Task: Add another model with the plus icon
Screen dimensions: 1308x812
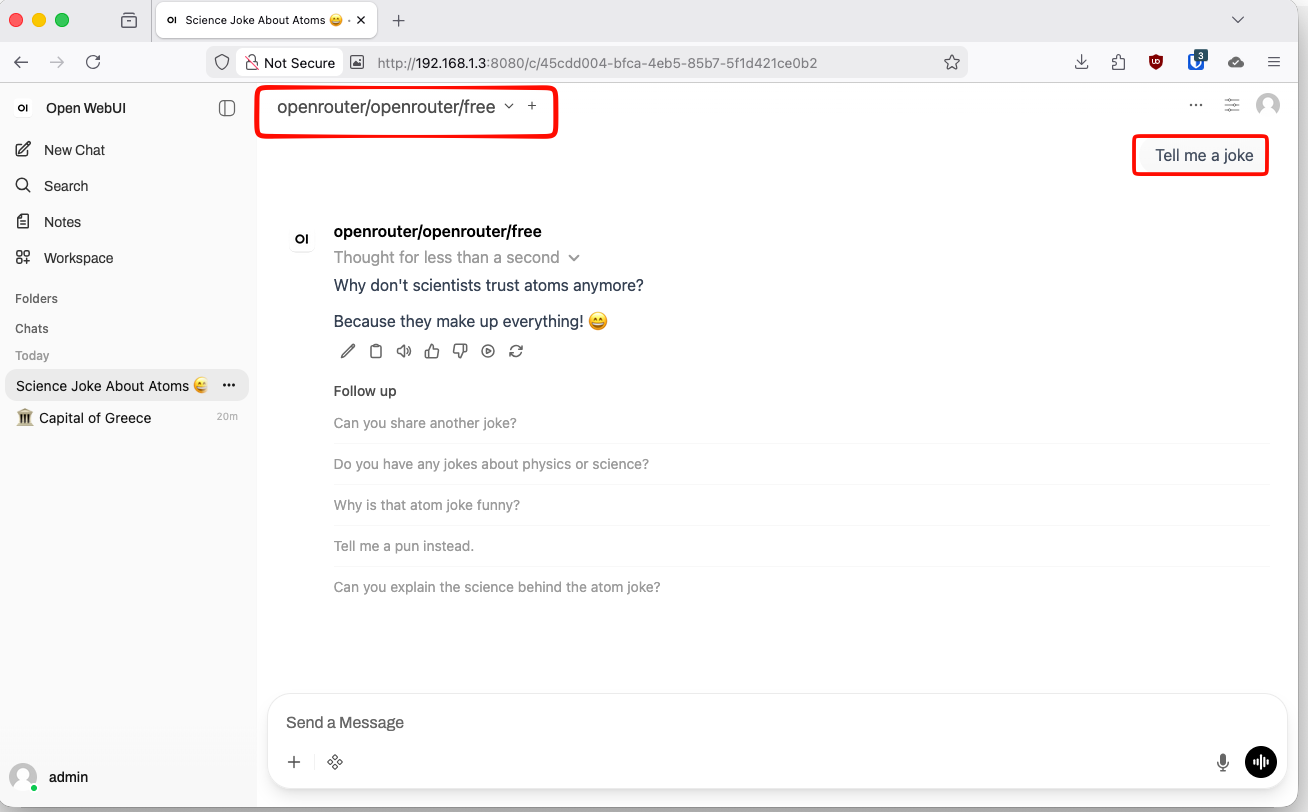Action: tap(532, 106)
